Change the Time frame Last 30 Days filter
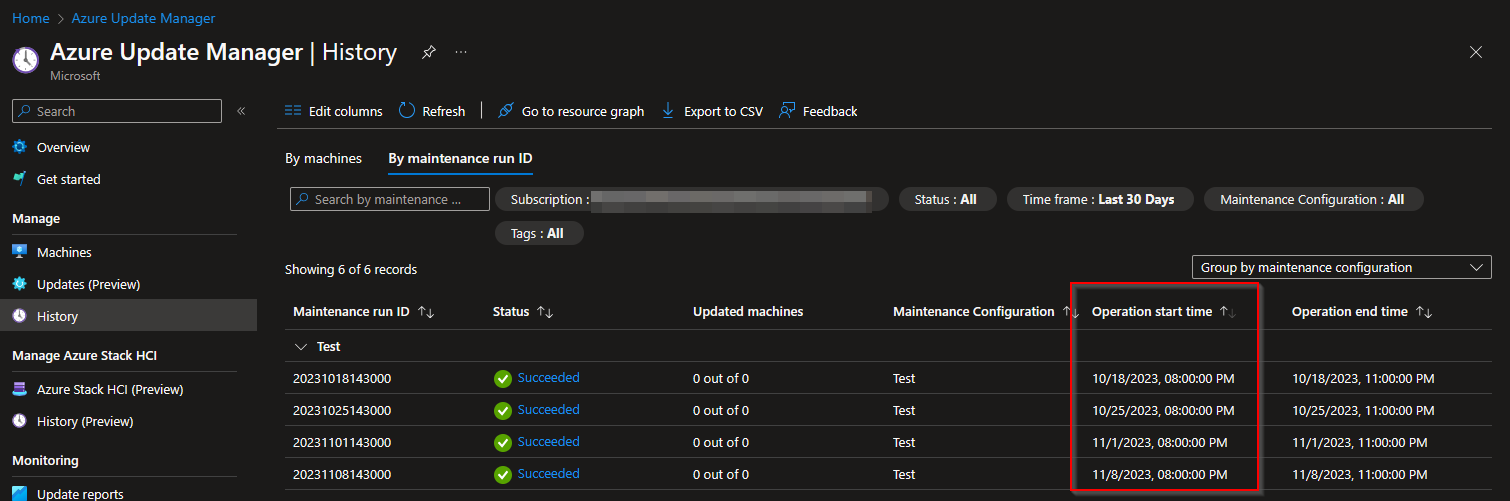Screen dimensions: 1510x501 click(x=1098, y=199)
